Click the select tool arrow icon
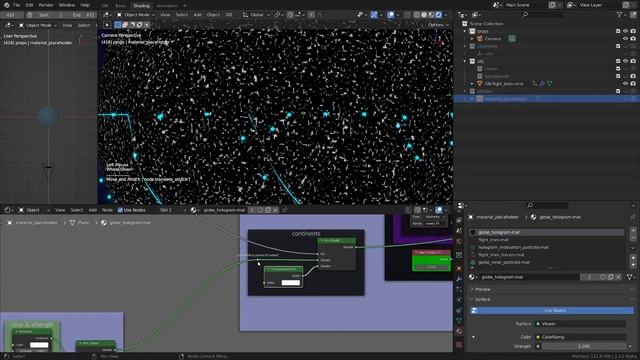The image size is (640, 360). (107, 24)
